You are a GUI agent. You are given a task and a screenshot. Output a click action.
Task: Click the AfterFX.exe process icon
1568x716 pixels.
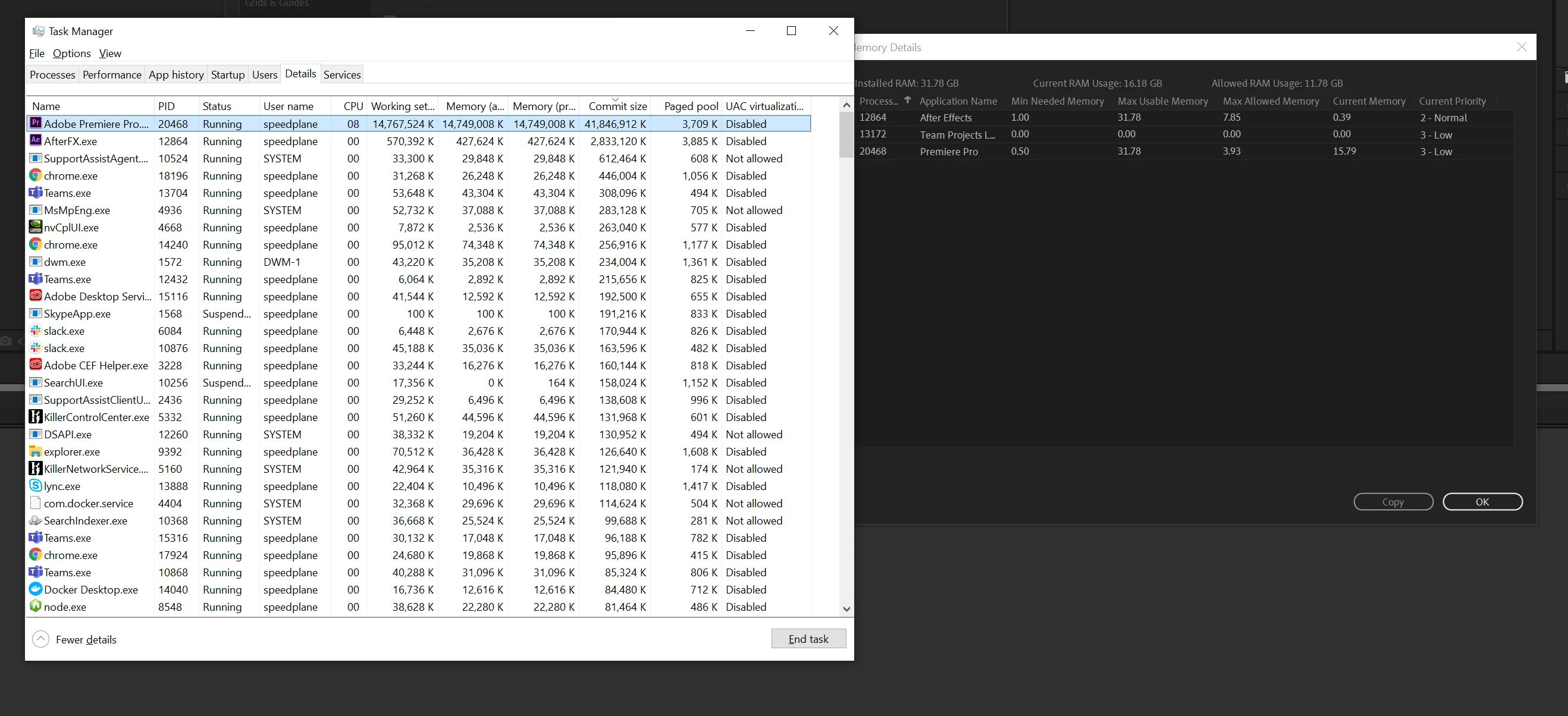[x=35, y=140]
